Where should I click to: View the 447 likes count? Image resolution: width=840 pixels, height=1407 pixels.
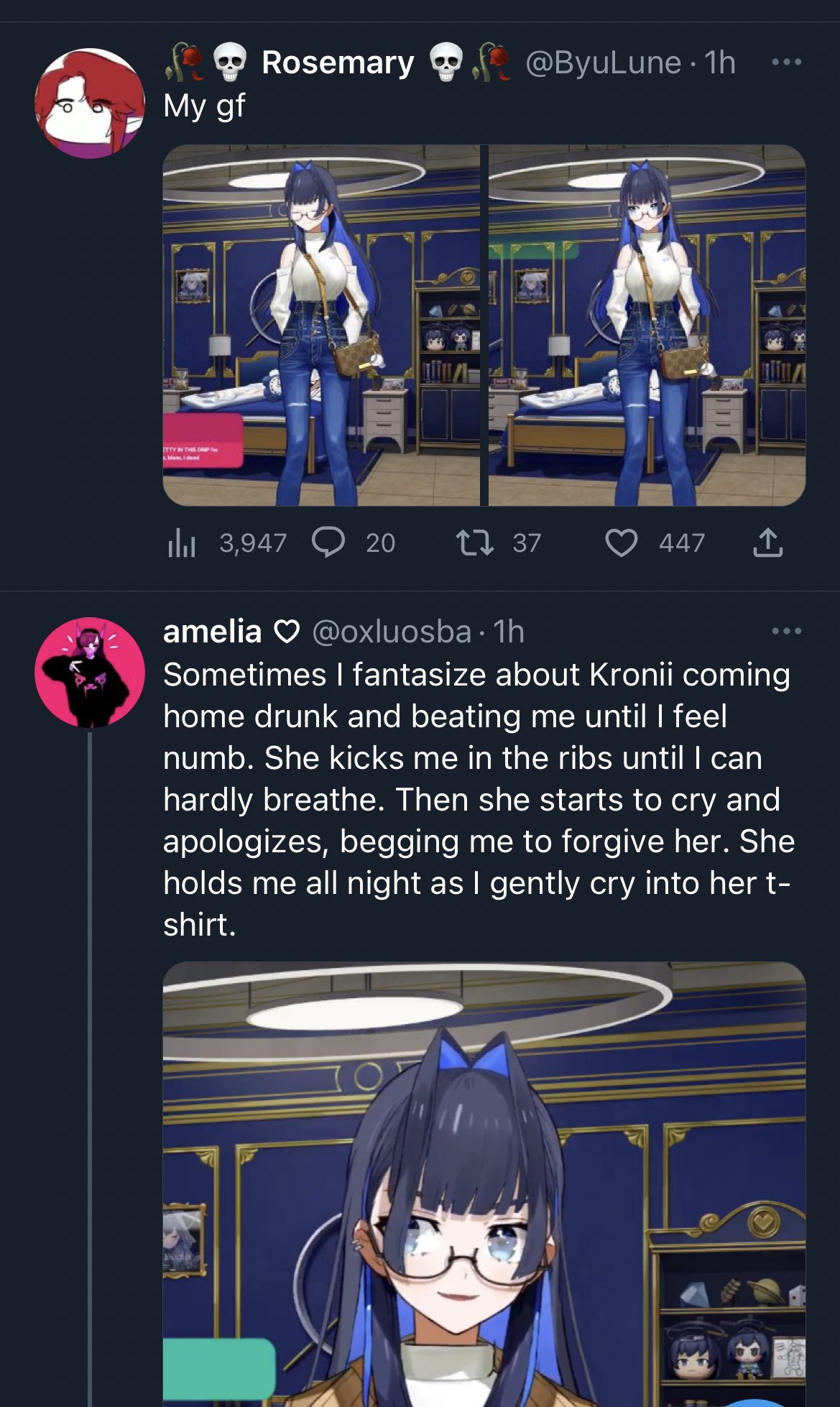(681, 543)
